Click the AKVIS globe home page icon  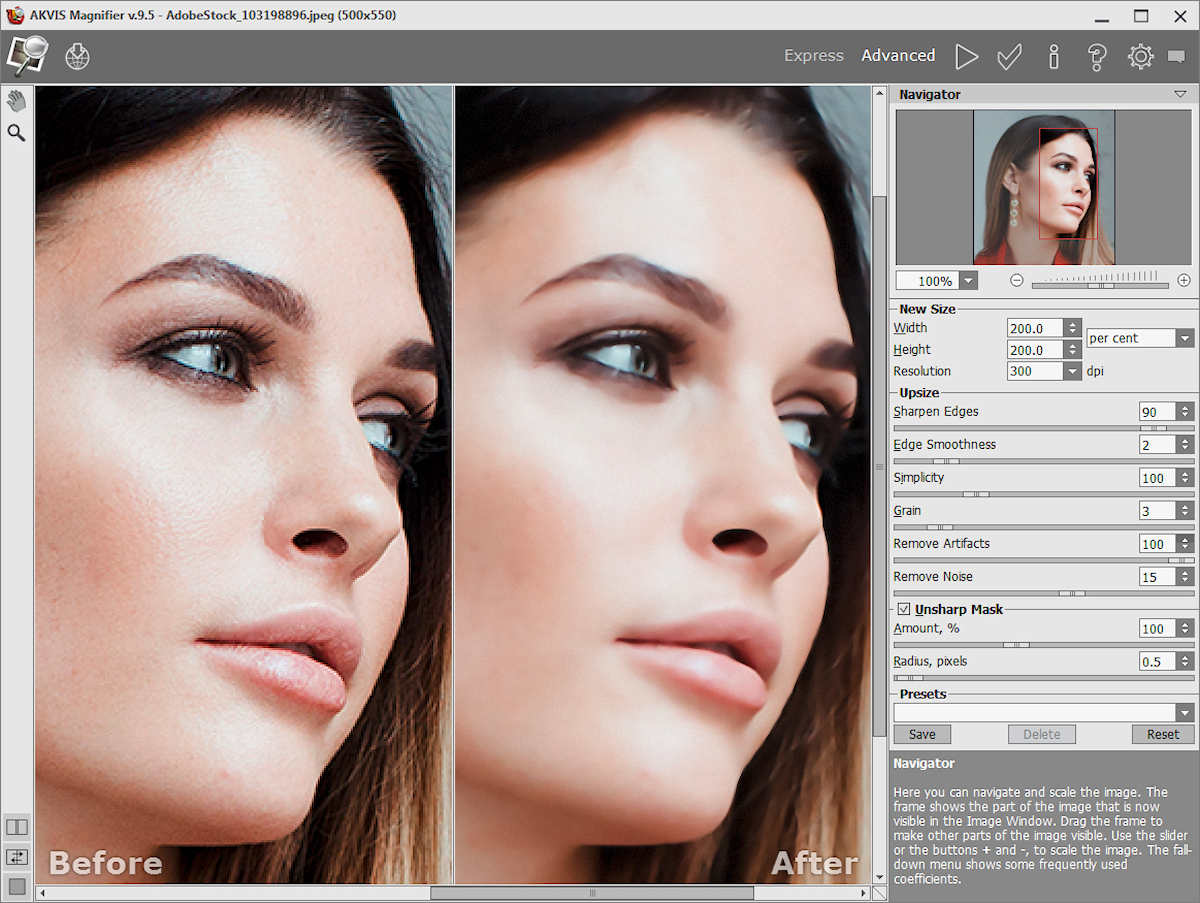[x=77, y=56]
